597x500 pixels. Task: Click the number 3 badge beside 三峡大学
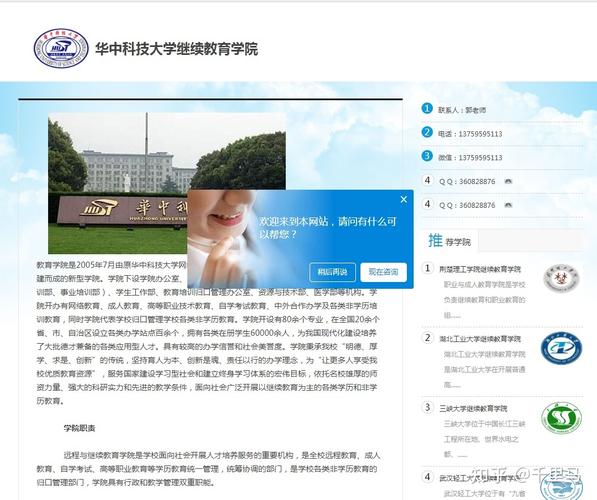click(x=428, y=407)
